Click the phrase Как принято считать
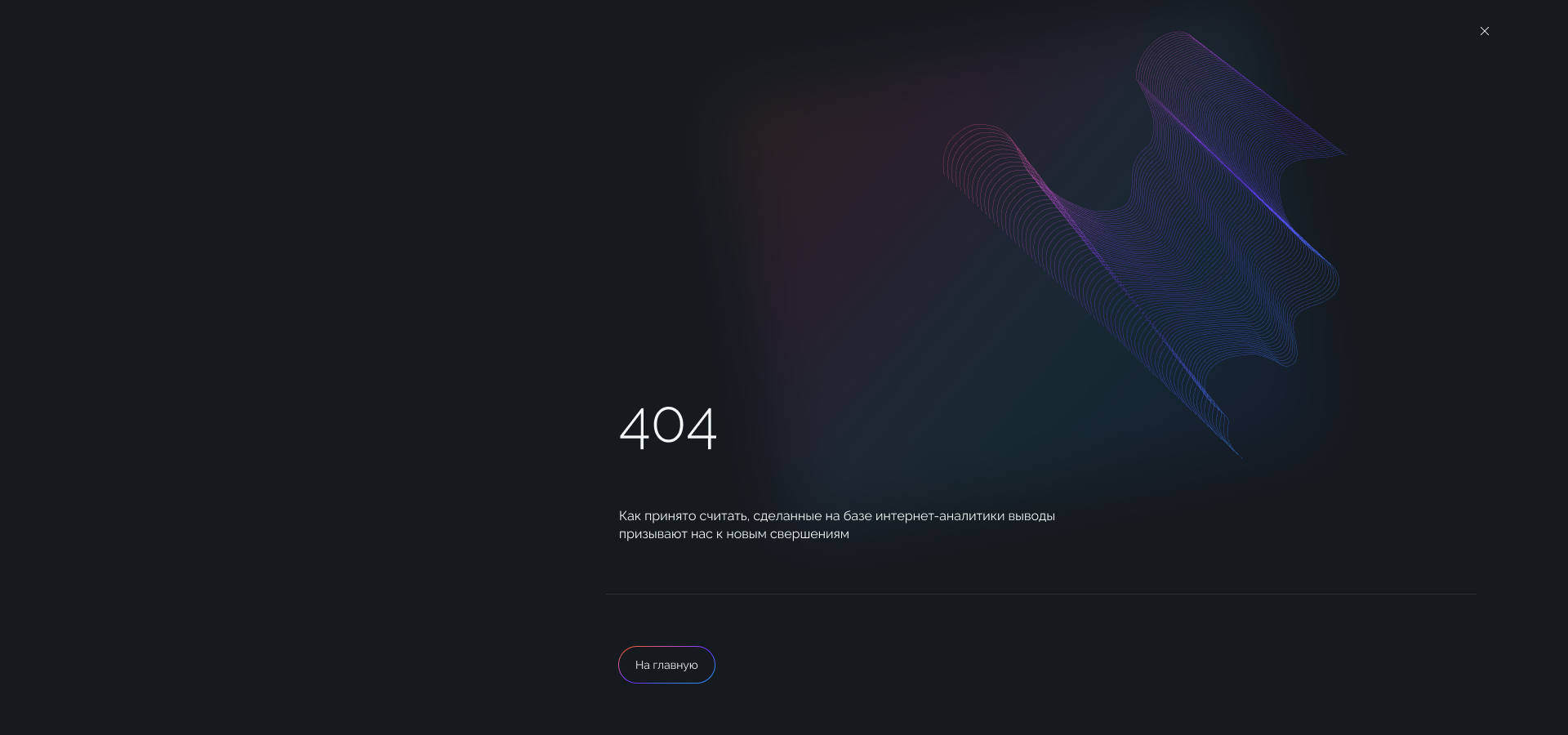The height and width of the screenshot is (735, 1568). [683, 516]
